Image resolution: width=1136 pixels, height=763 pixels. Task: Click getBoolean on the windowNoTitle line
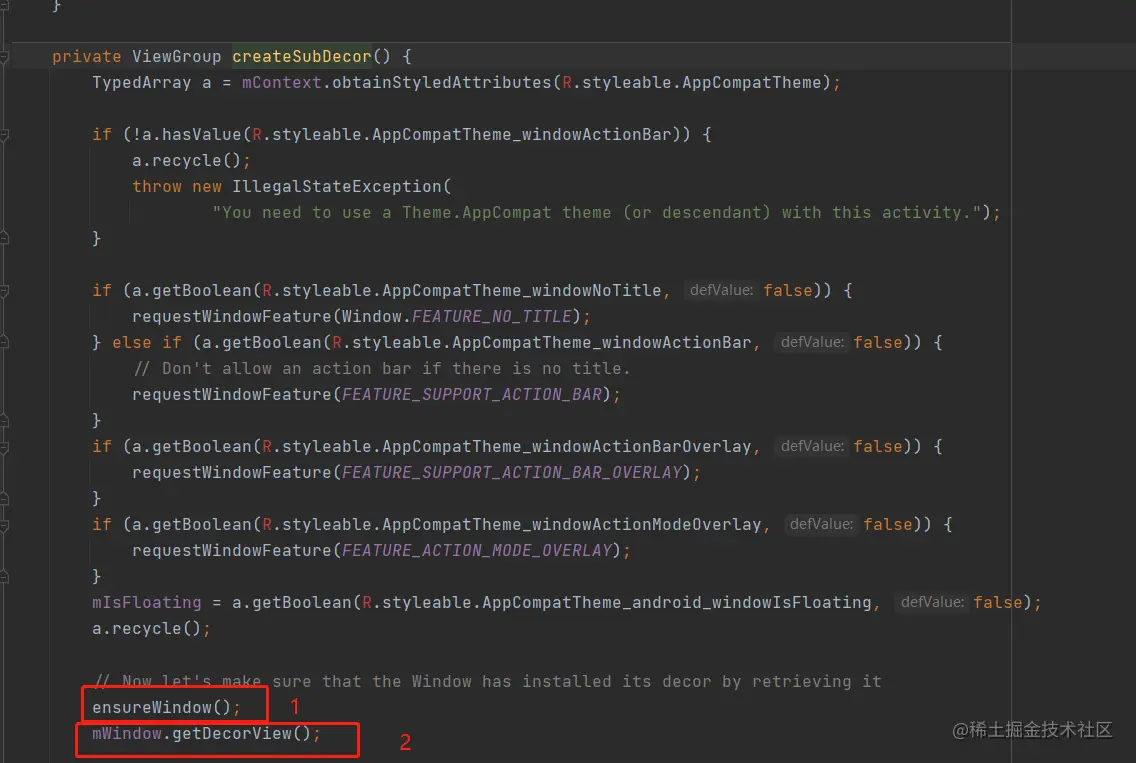pyautogui.click(x=201, y=291)
